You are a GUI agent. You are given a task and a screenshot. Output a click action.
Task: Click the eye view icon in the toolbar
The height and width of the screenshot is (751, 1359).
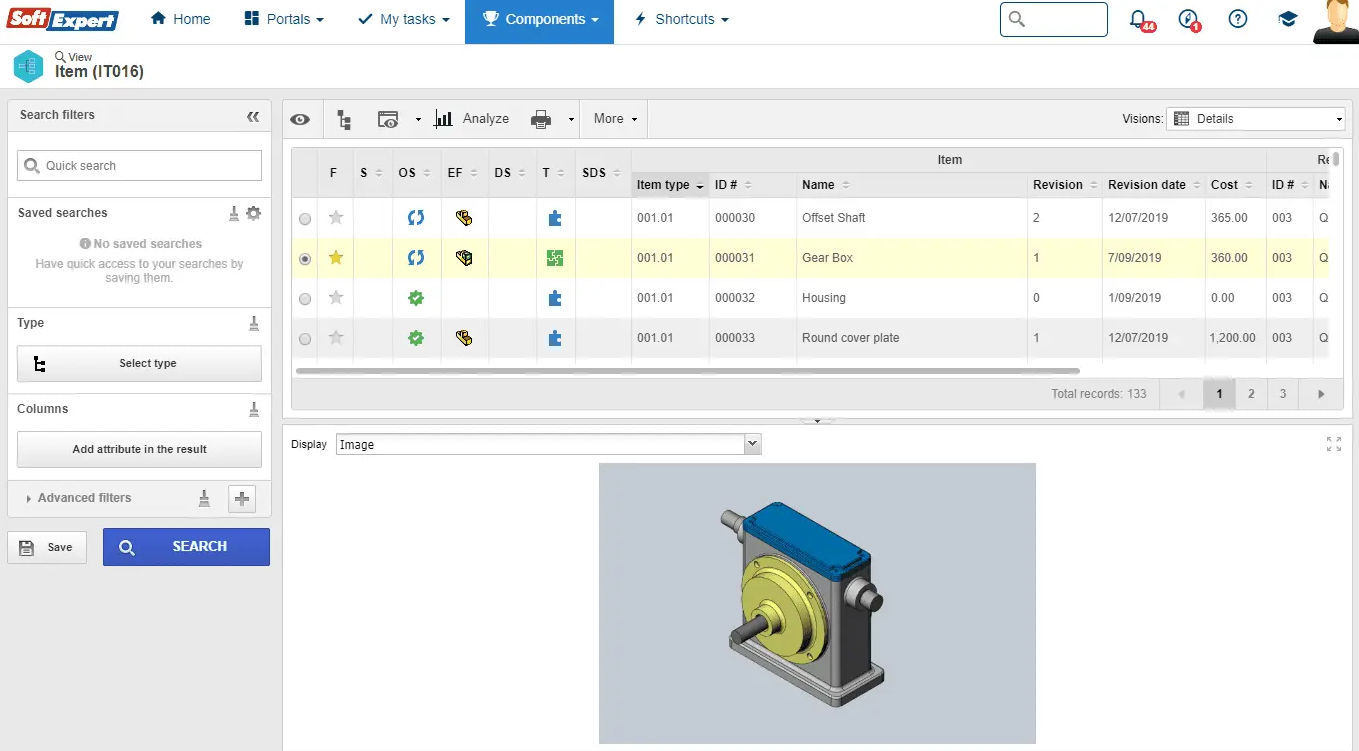point(300,119)
